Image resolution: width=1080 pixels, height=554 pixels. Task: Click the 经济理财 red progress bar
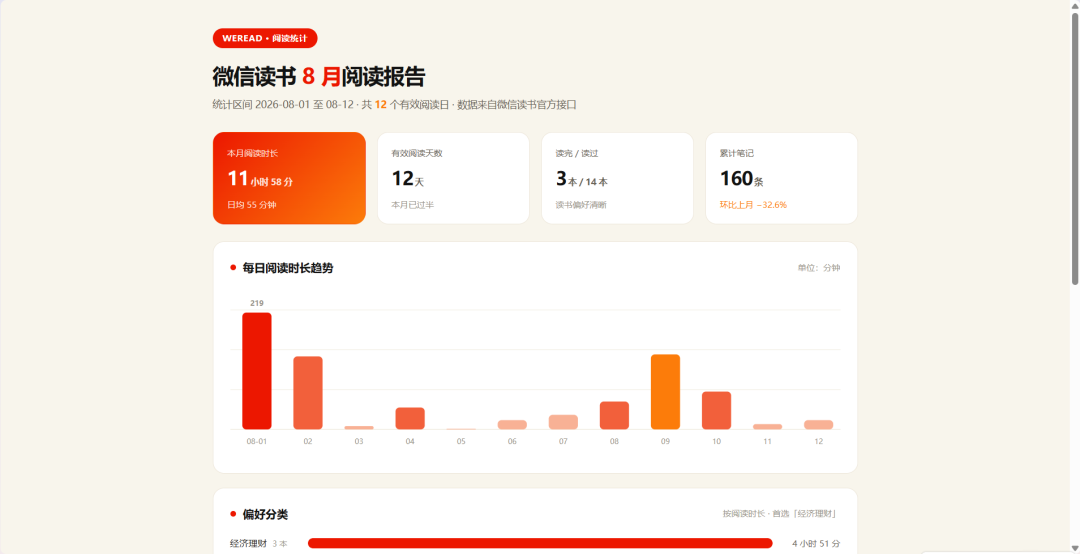click(x=540, y=544)
